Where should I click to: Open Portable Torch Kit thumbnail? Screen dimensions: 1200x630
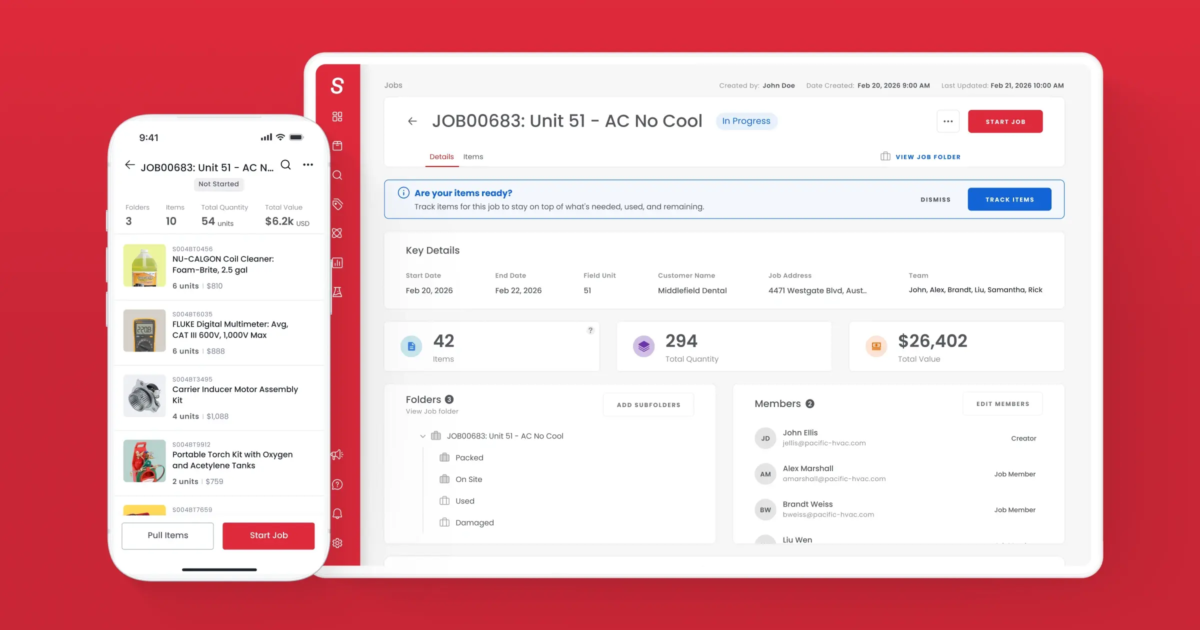click(x=145, y=461)
